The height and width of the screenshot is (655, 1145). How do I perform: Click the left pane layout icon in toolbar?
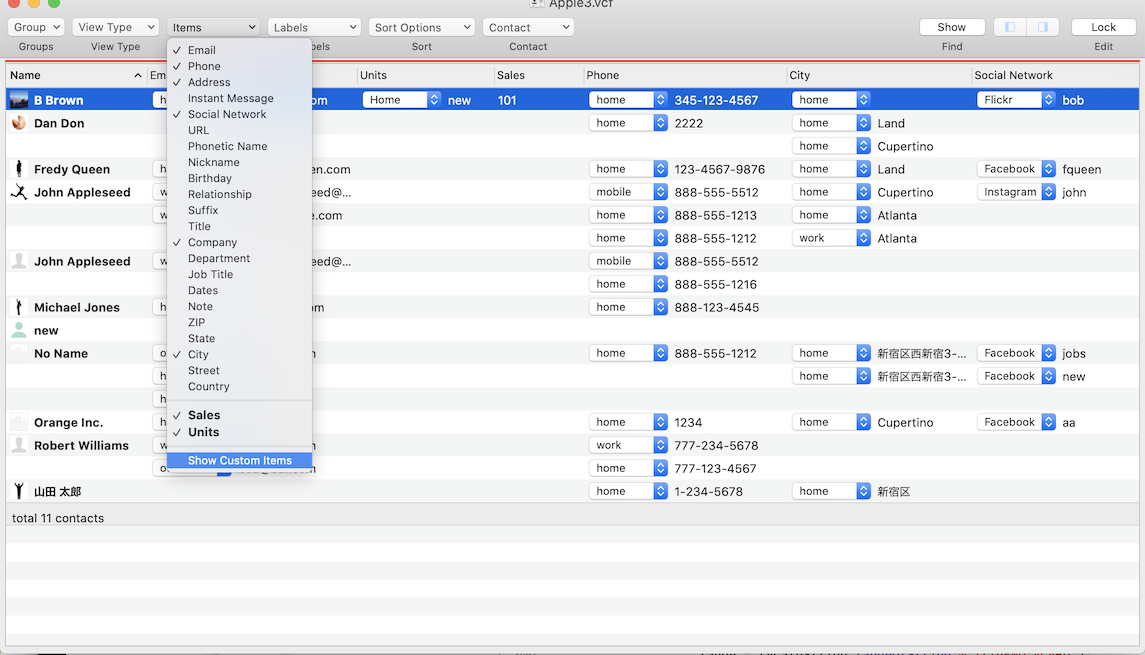pyautogui.click(x=1011, y=27)
